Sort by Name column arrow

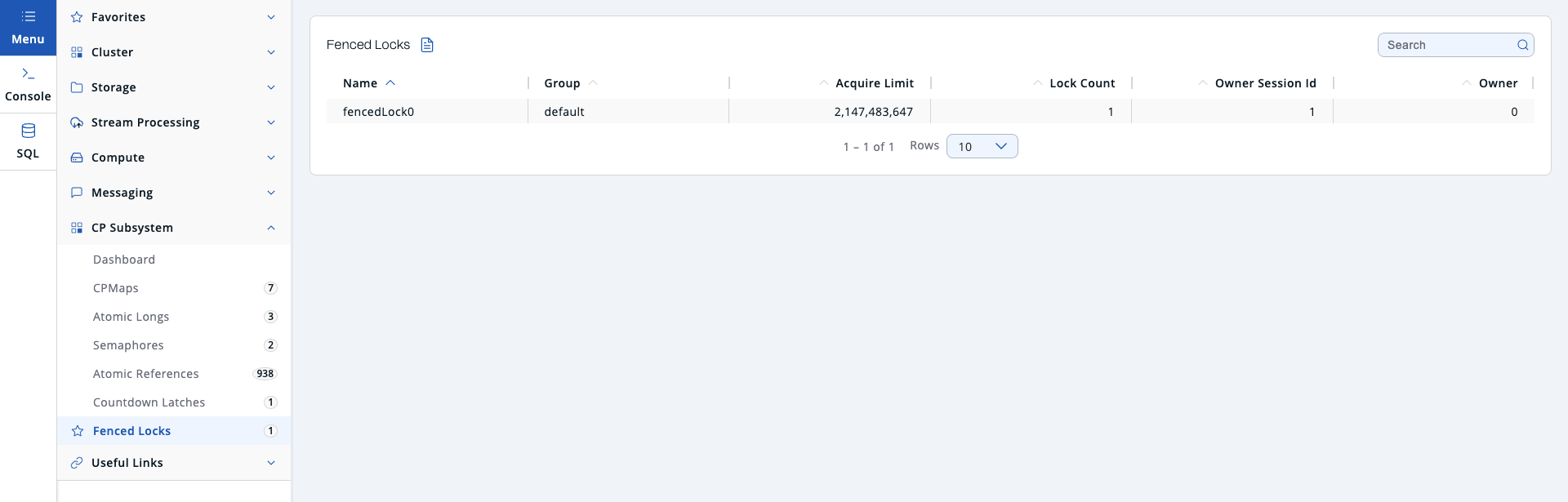(390, 83)
